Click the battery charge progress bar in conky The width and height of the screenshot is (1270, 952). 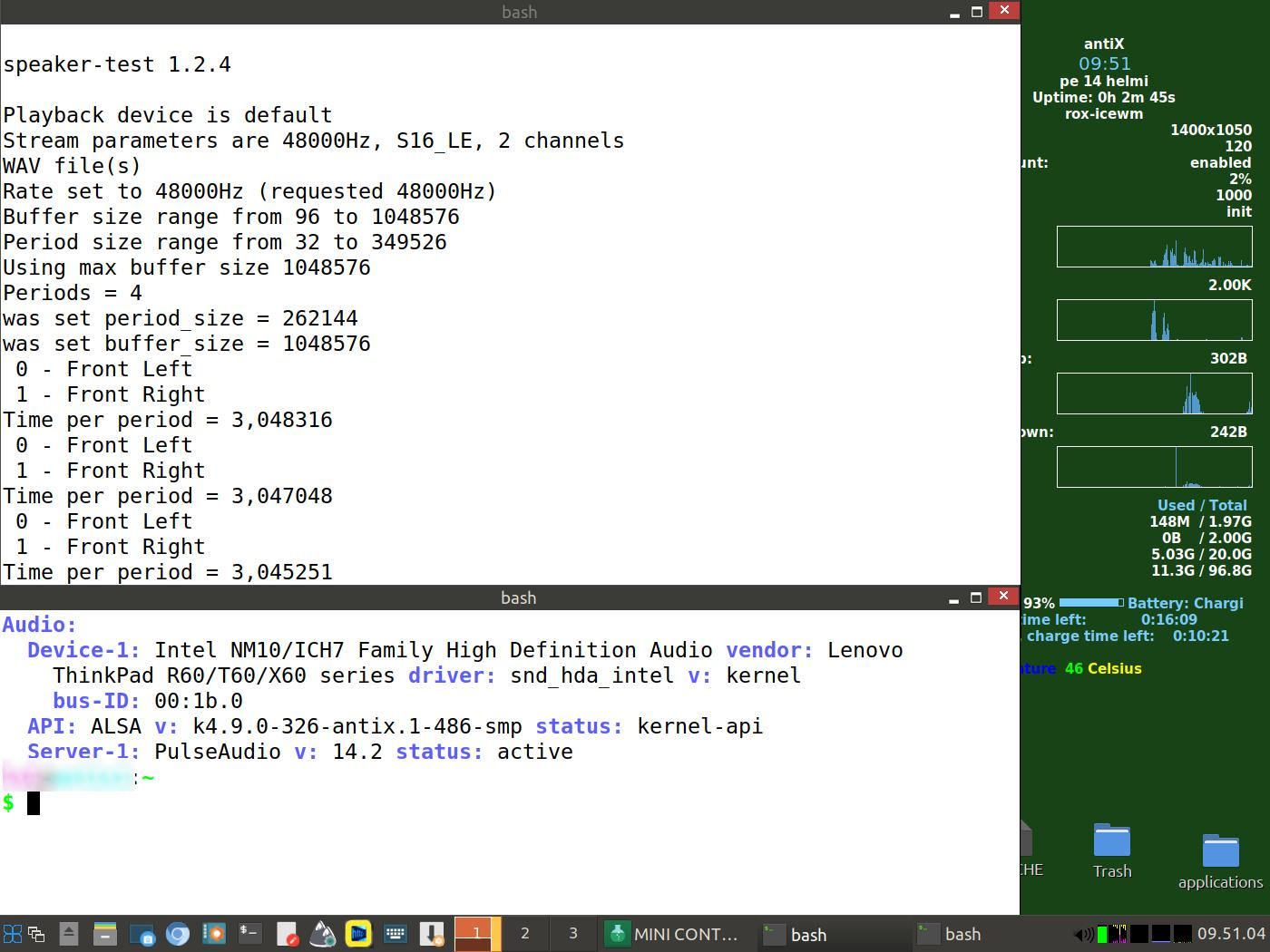[1091, 603]
